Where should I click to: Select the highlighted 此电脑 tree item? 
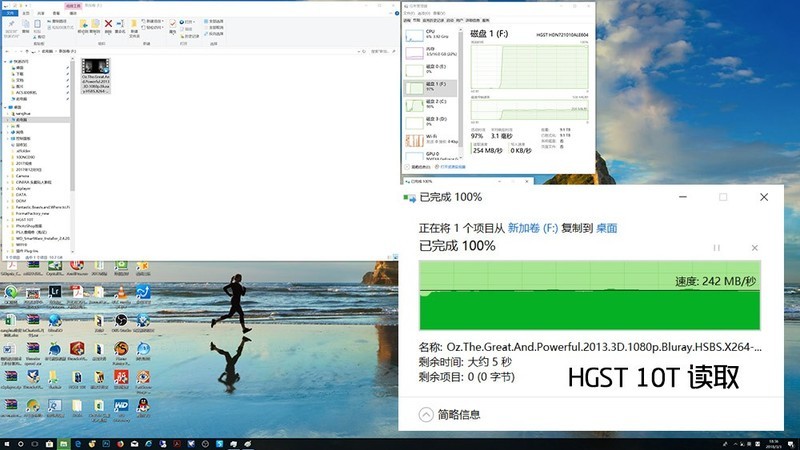click(37, 119)
